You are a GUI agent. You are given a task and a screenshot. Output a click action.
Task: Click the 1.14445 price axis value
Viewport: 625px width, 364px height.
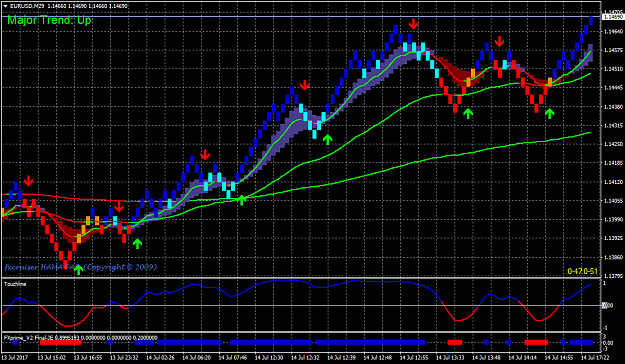614,88
